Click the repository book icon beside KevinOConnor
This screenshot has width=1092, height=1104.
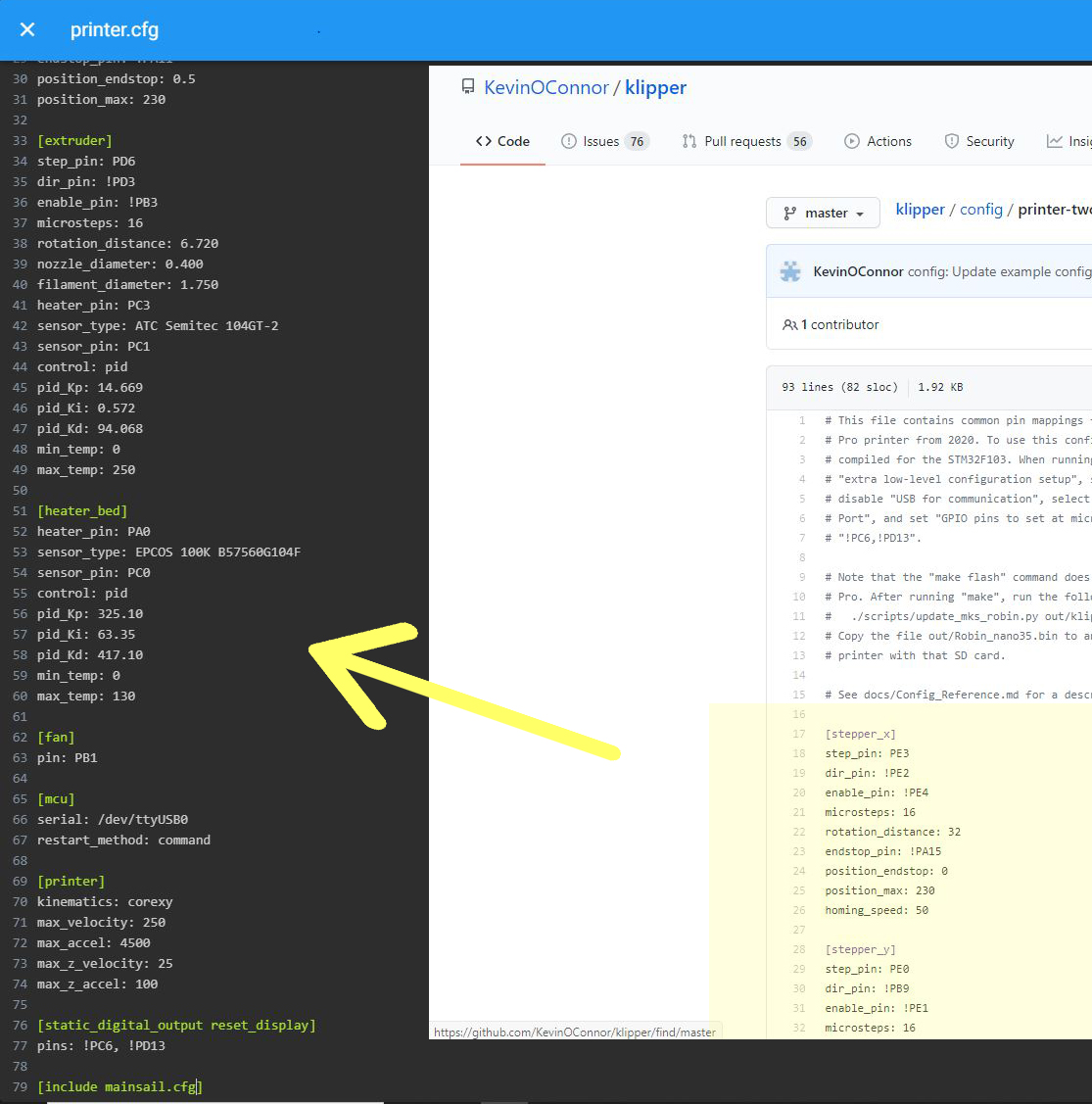click(468, 87)
